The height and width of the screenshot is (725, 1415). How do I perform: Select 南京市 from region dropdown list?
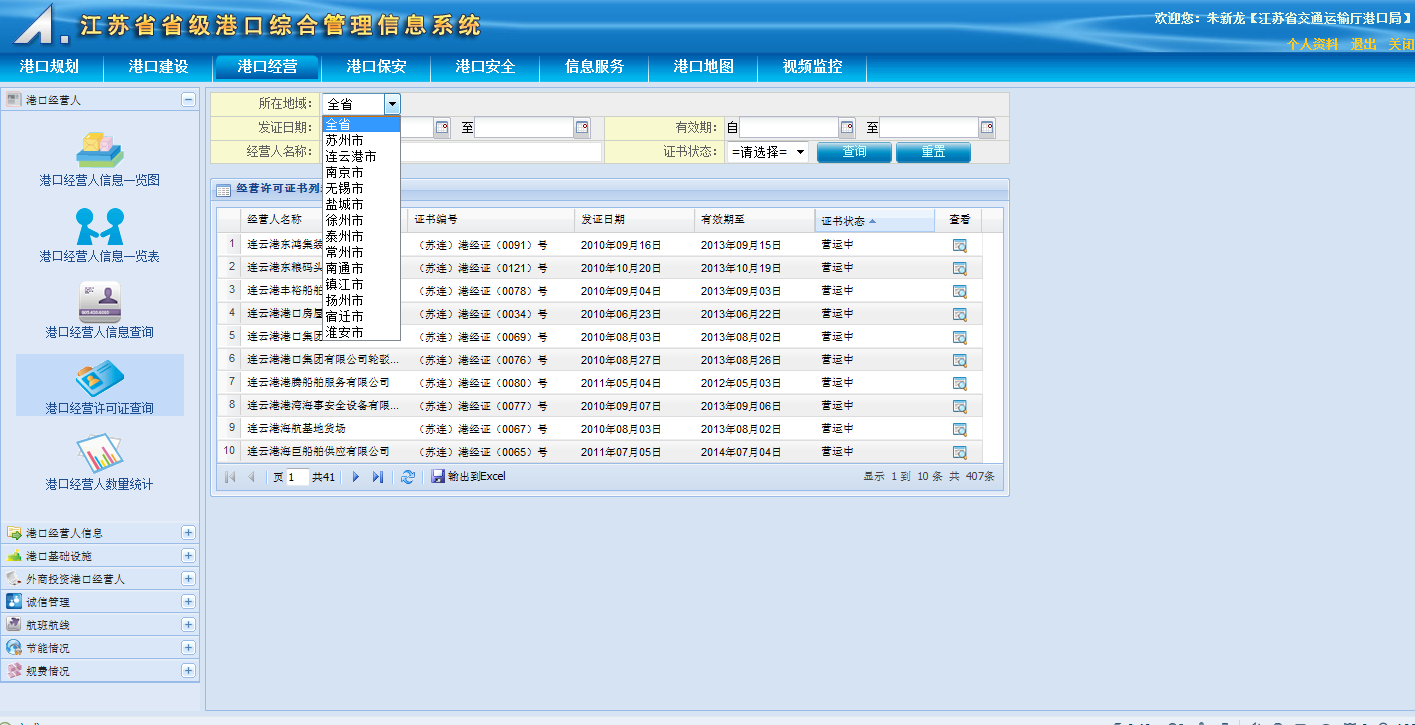pos(345,172)
